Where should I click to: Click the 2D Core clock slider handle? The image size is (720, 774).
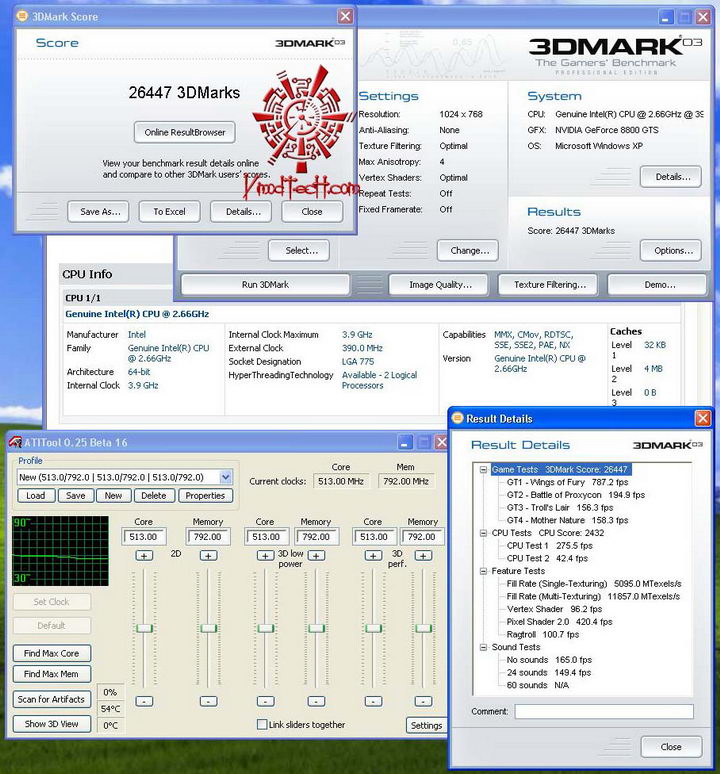click(x=144, y=628)
